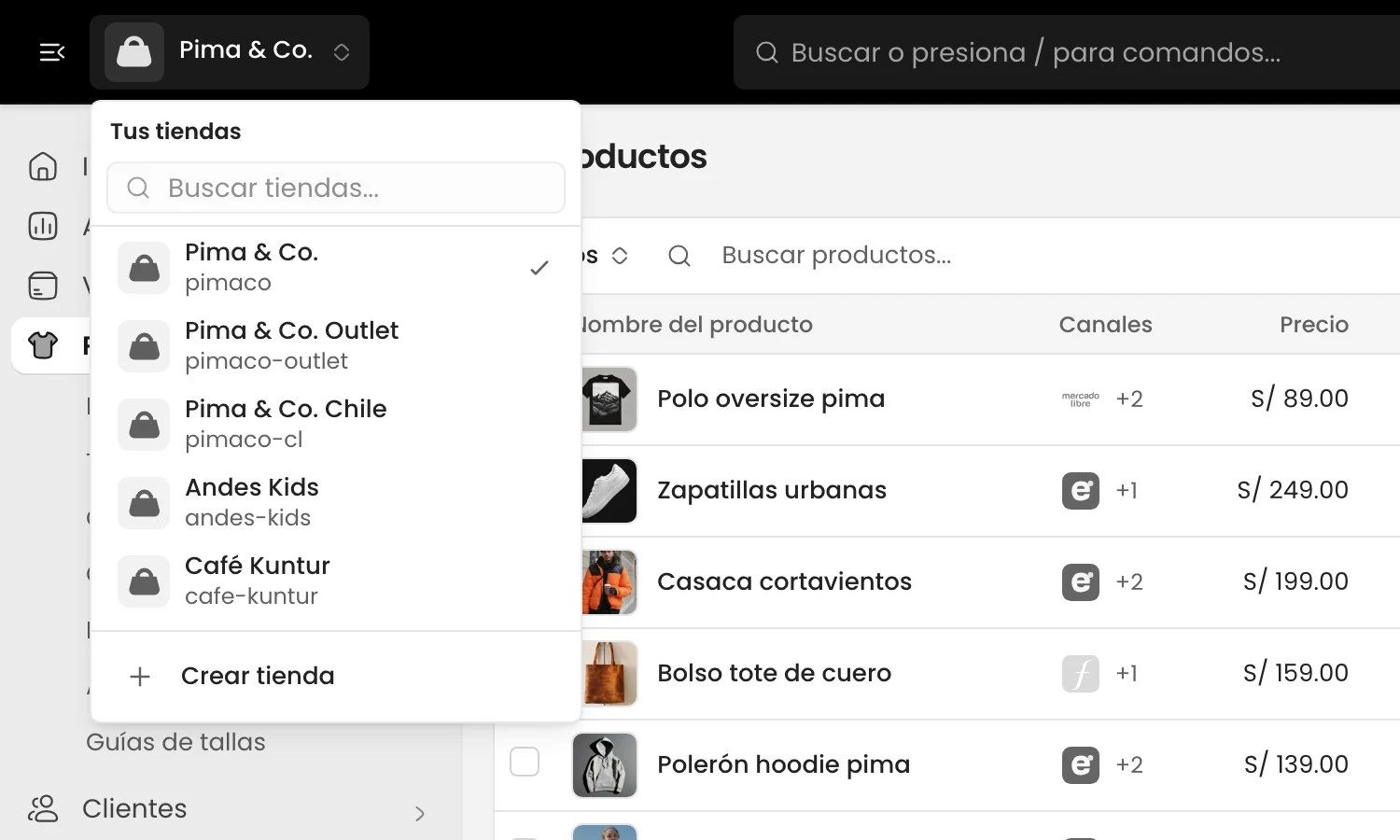The width and height of the screenshot is (1400, 840).
Task: Click channel icon for Bolso tote de cuero
Action: pos(1081,674)
